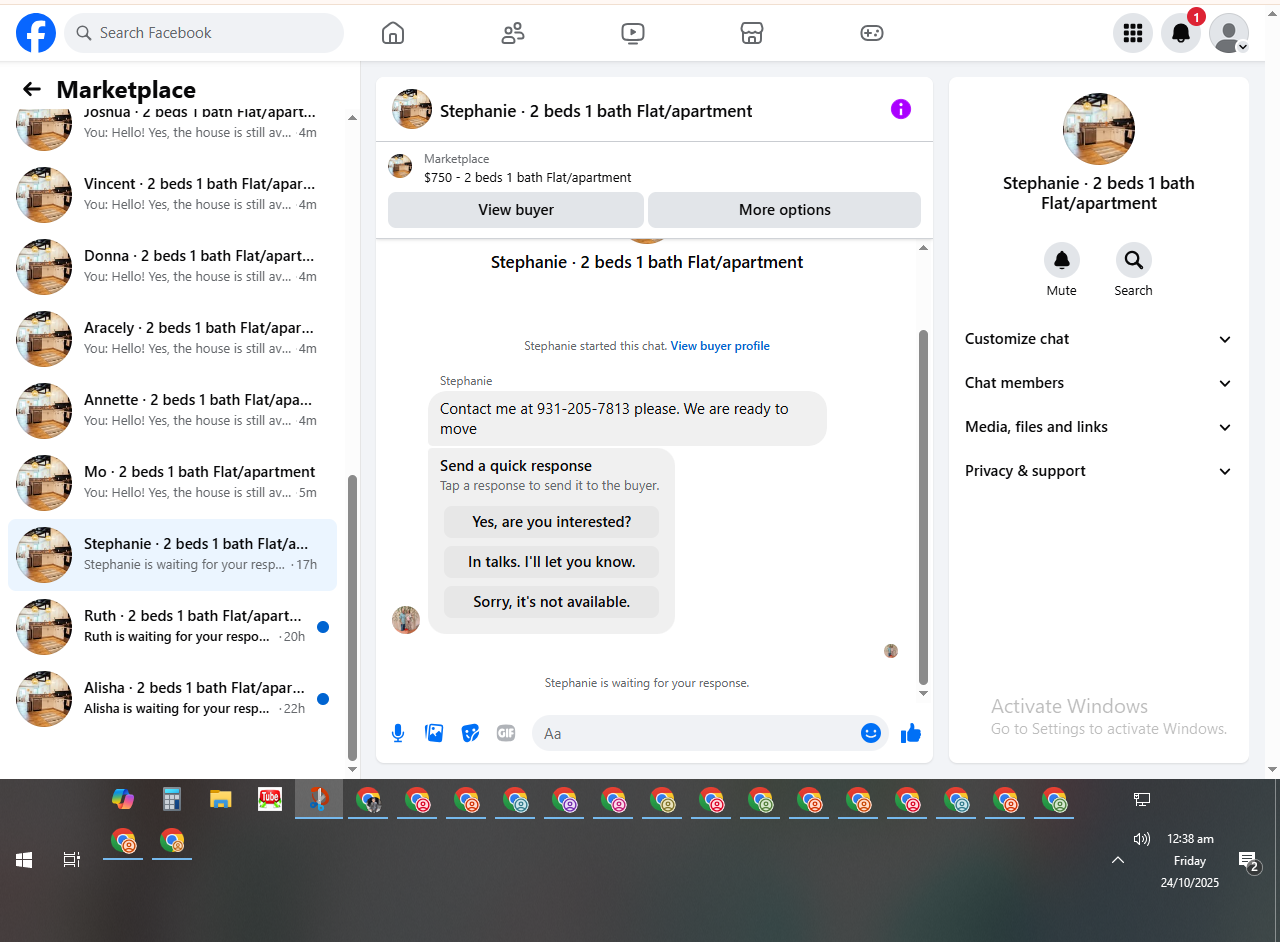Viewport: 1280px width, 942px height.
Task: Open Alisha's unread conversation
Action: click(172, 699)
